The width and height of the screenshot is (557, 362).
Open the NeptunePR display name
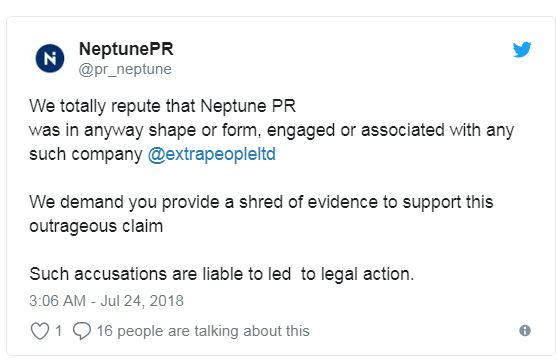126,49
